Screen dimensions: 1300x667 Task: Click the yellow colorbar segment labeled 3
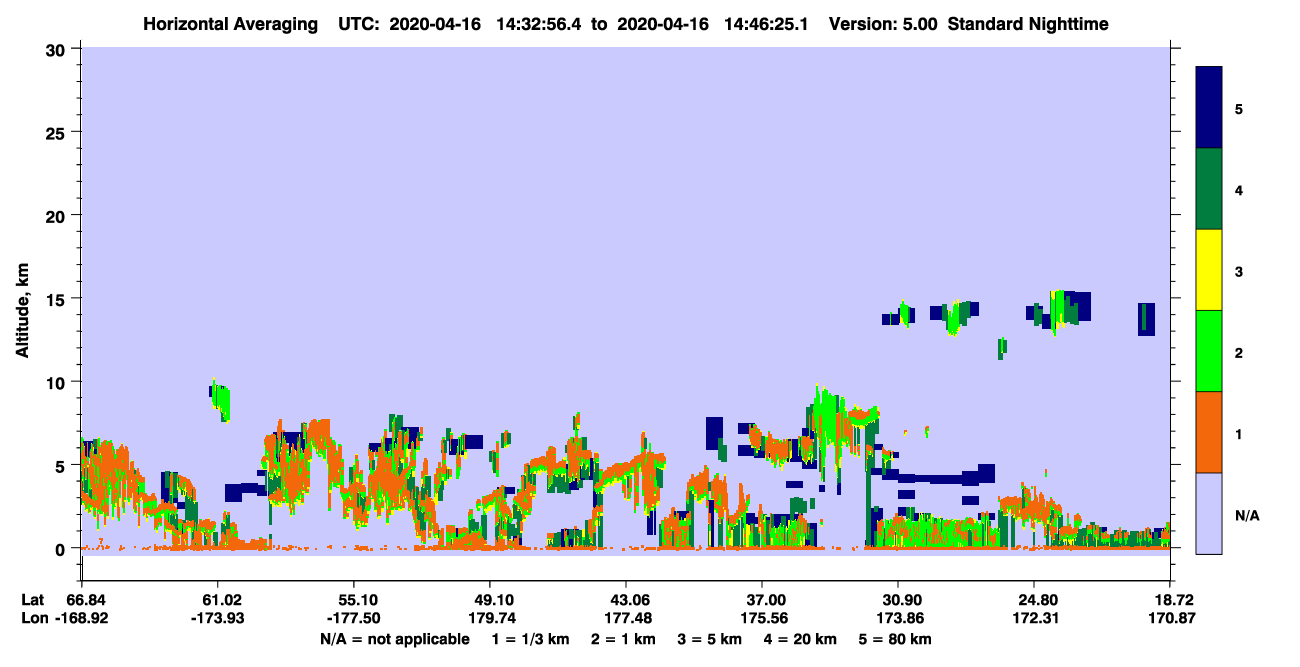point(1209,270)
